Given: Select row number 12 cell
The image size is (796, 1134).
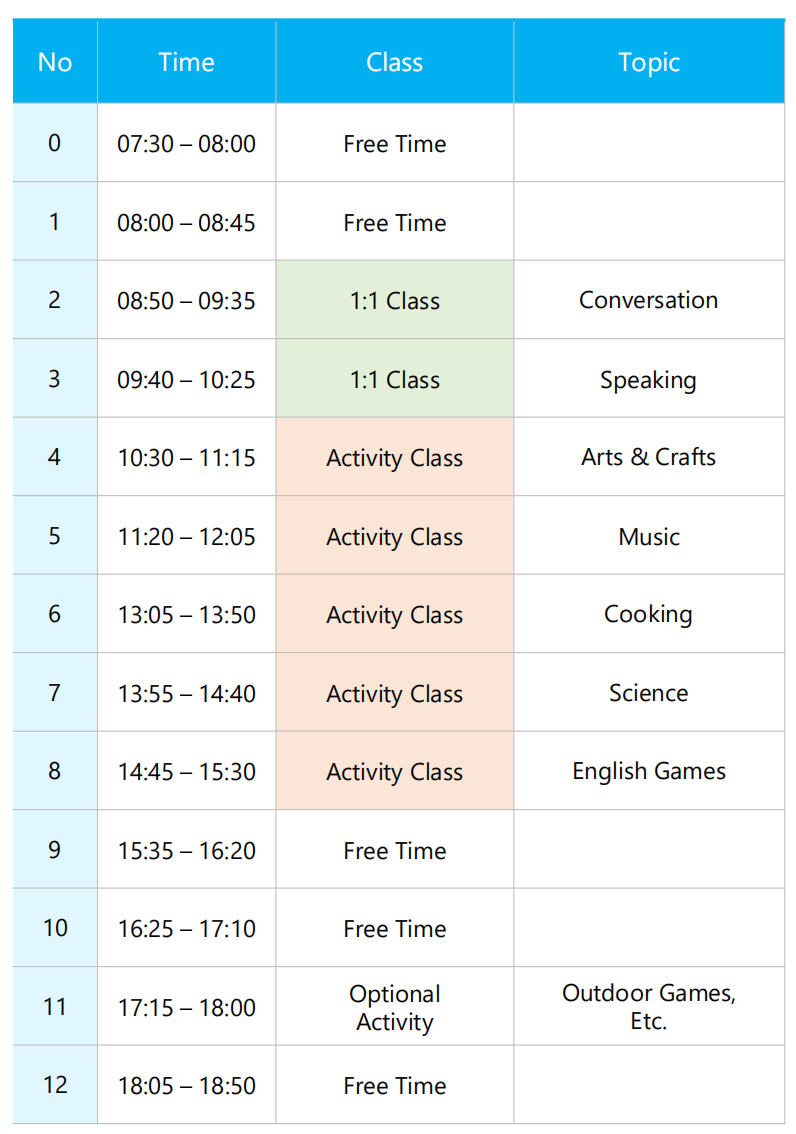Looking at the screenshot, I should pos(55,1085).
